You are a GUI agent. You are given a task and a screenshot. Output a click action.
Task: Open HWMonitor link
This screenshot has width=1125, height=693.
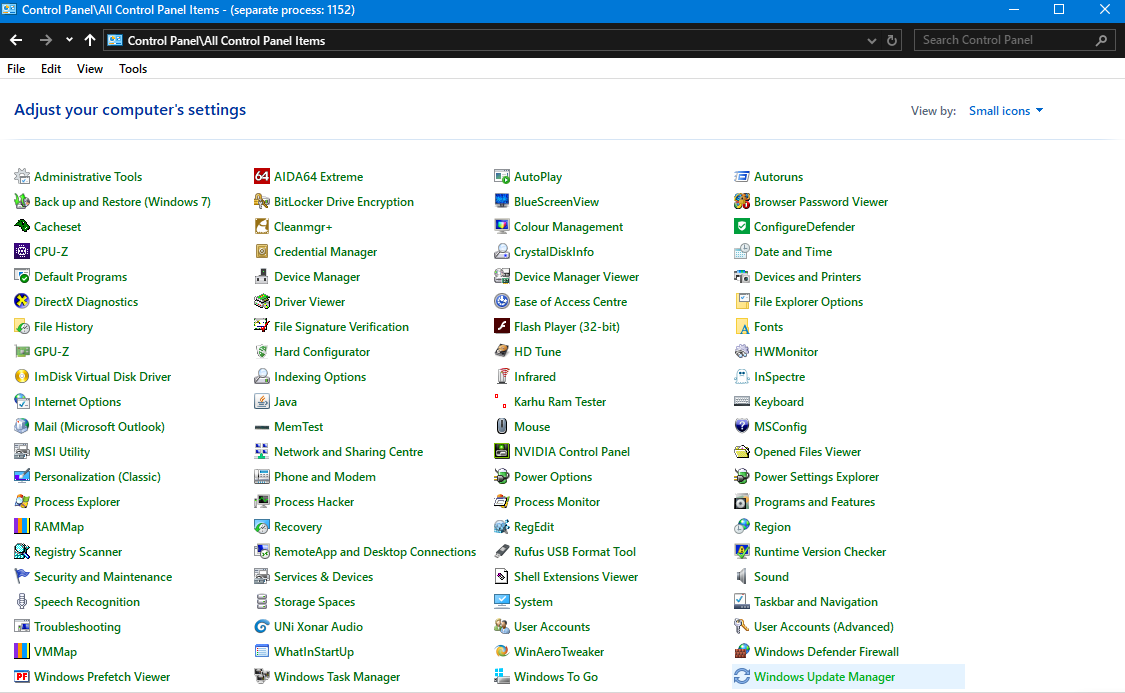tap(786, 352)
